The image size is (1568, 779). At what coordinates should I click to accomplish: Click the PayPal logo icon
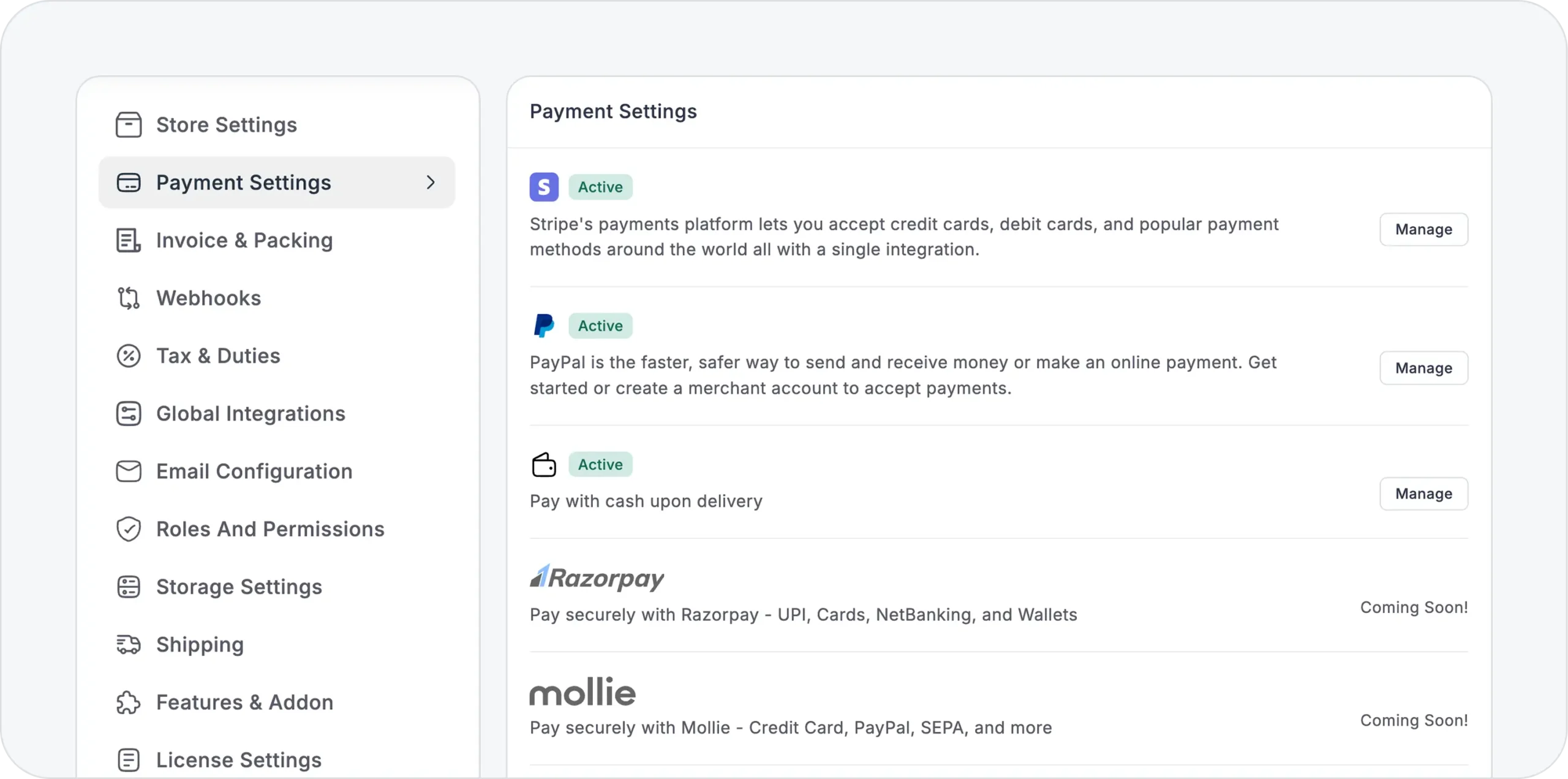[544, 326]
